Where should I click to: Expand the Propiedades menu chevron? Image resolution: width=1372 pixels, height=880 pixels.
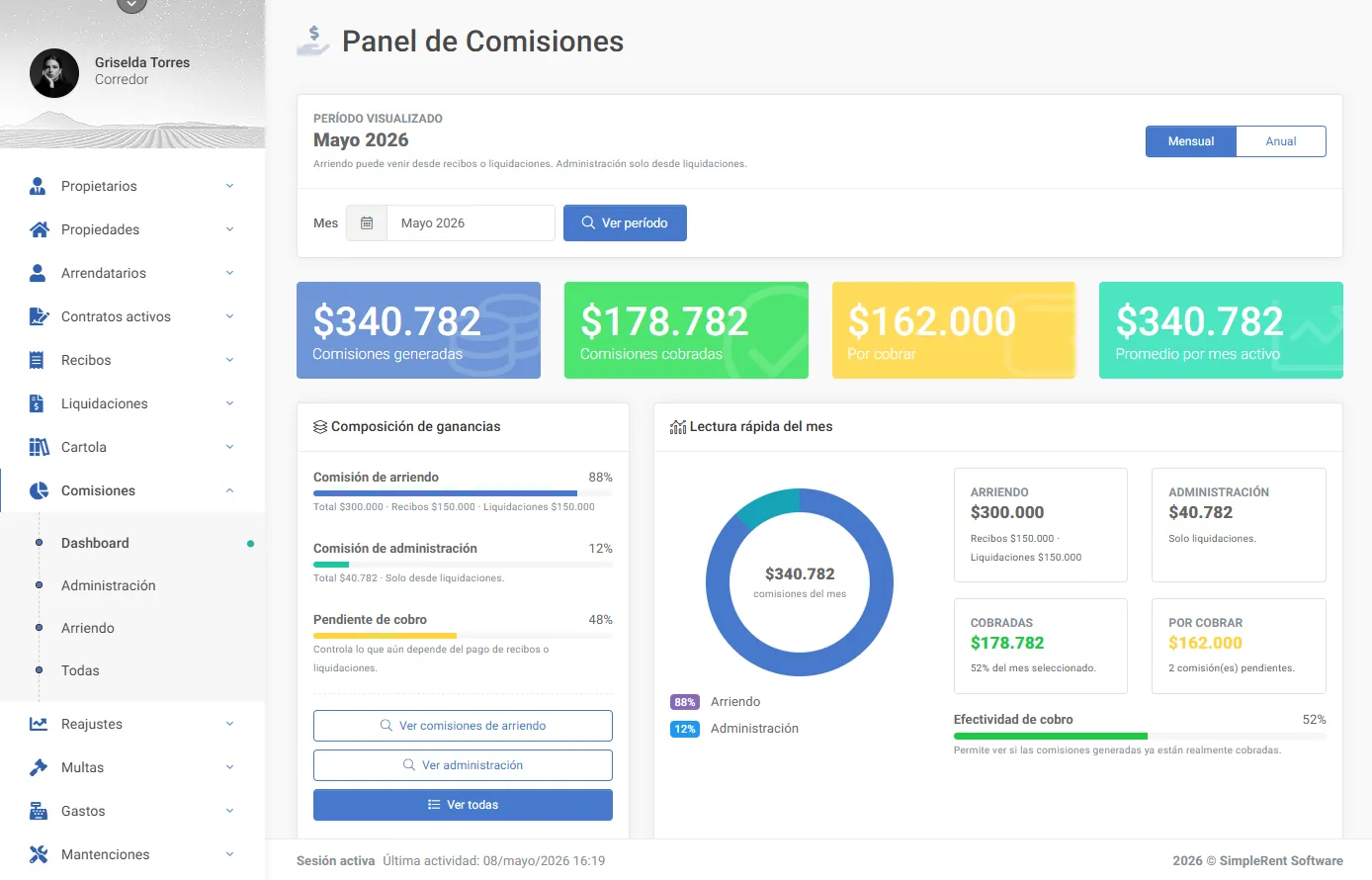point(229,229)
